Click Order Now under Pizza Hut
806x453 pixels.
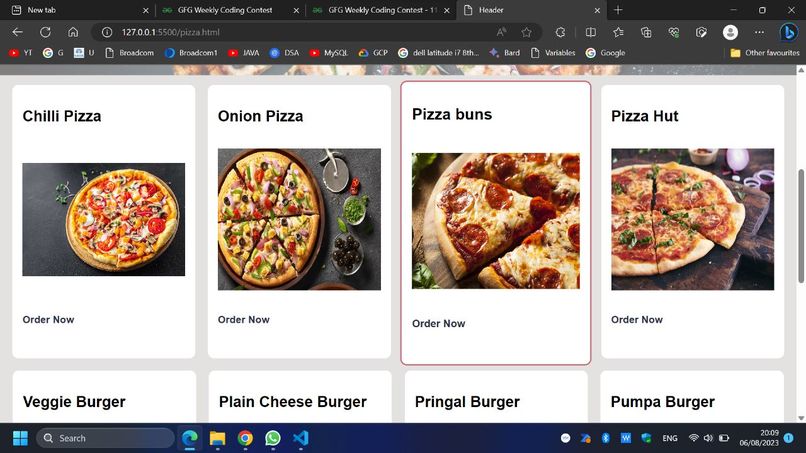coord(637,319)
